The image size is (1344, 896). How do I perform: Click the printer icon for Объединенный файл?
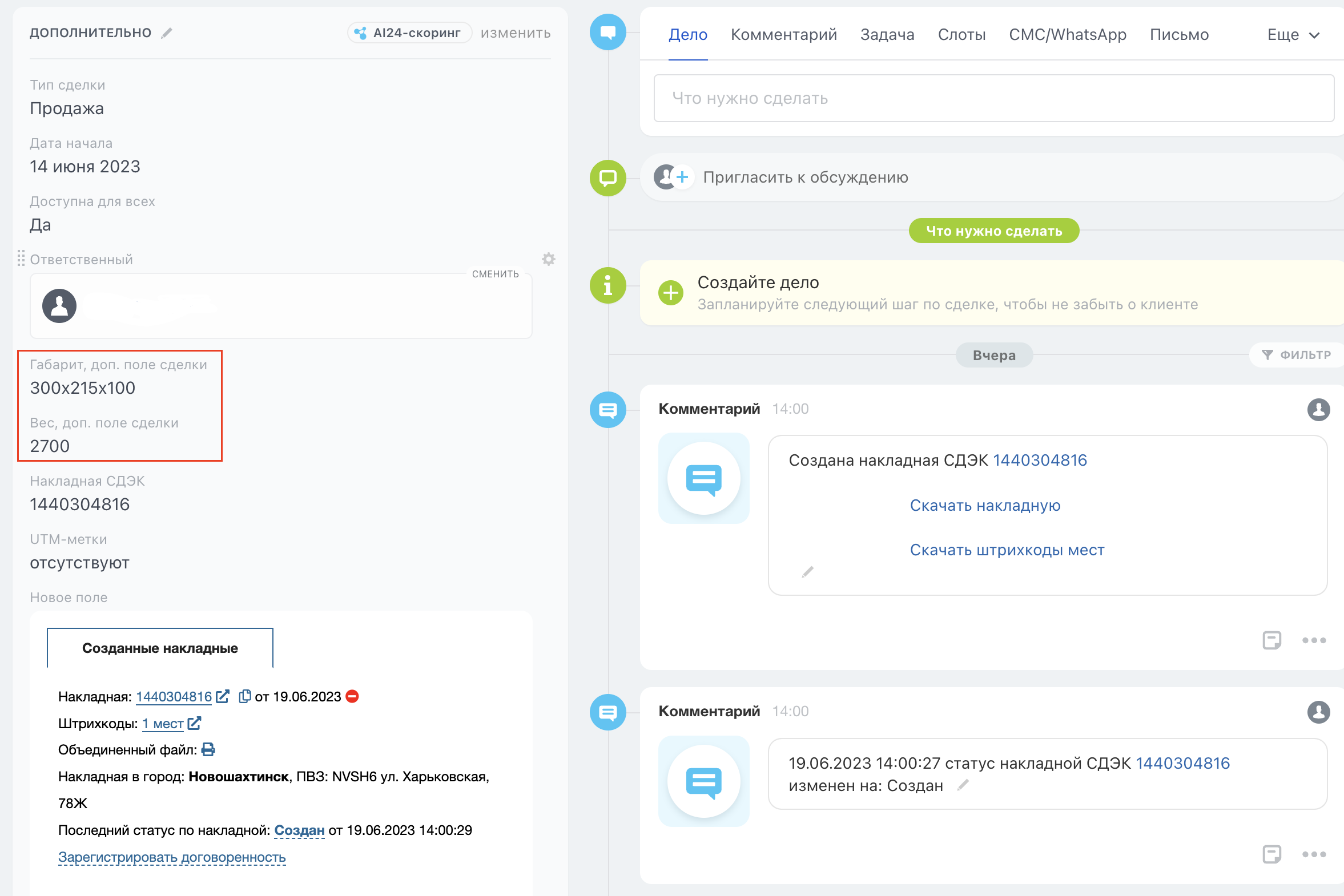(208, 749)
